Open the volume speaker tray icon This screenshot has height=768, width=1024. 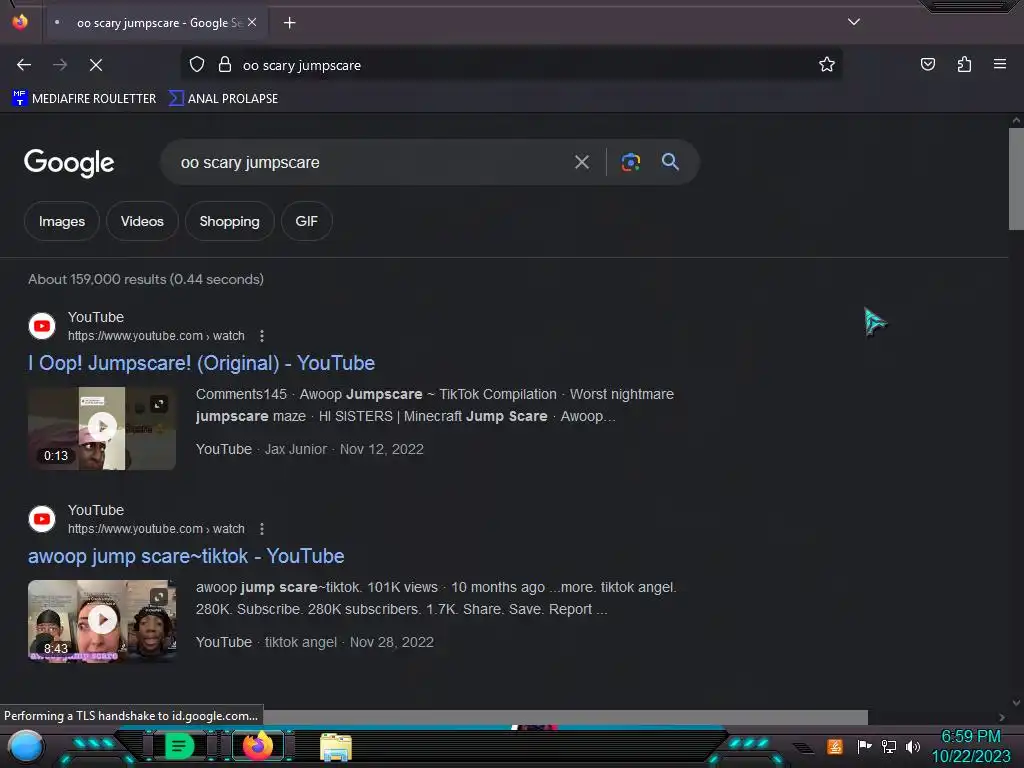[913, 746]
